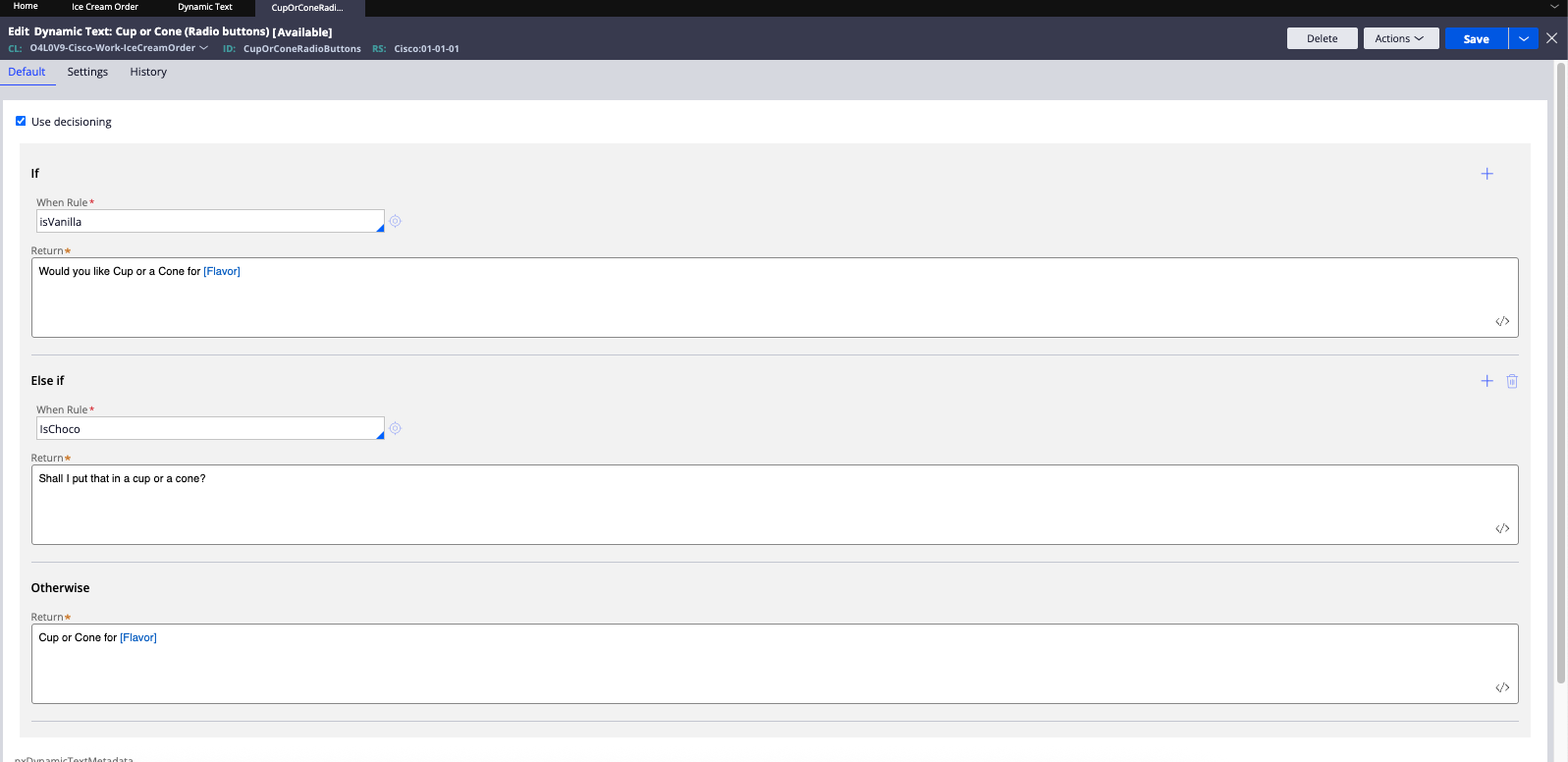Toggle source code view in the Else if Return editor

point(1502,529)
